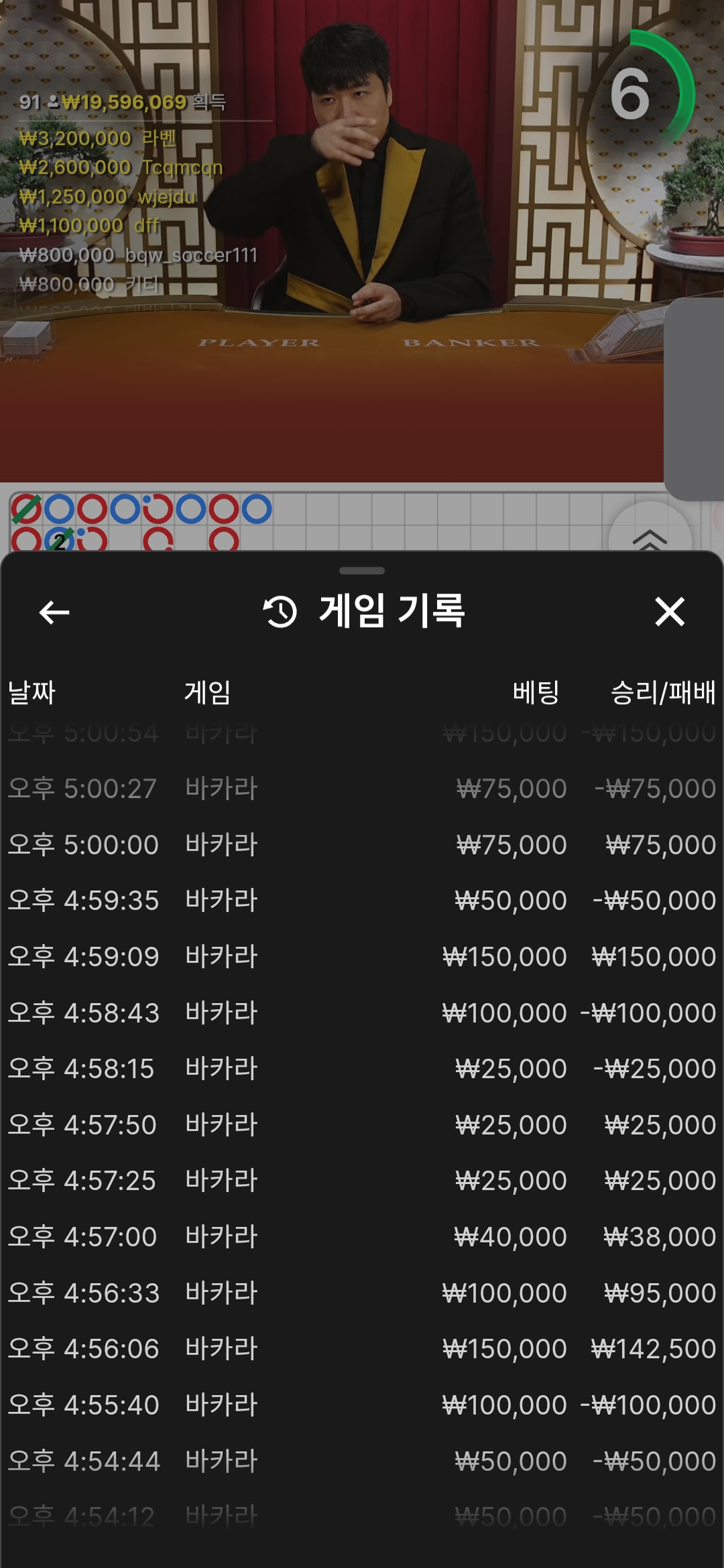
Task: Click the ₩95,000 win amount
Action: tap(660, 1293)
